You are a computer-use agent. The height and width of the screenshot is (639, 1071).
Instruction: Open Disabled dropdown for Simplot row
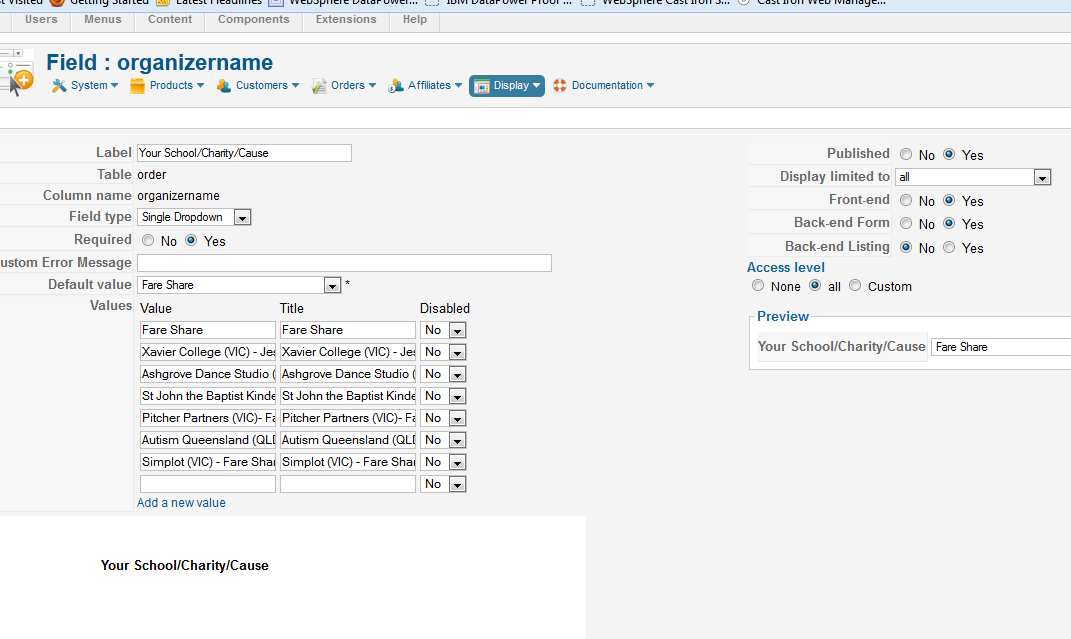coord(443,462)
